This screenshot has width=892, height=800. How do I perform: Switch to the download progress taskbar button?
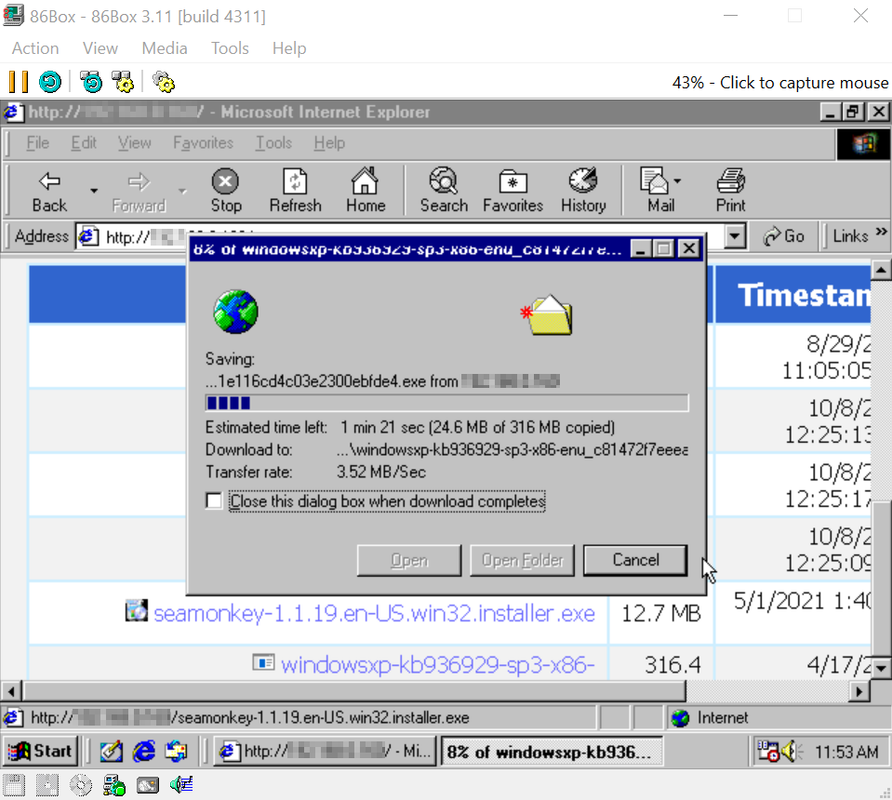552,752
